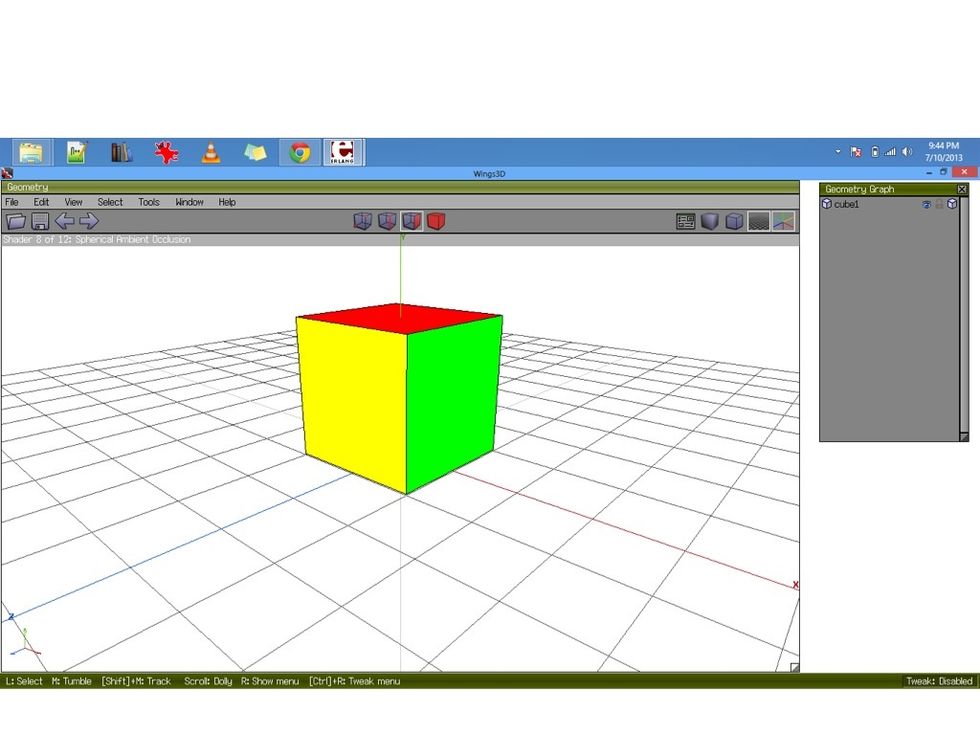Toggle ground plane grid display
Screen dimensions: 980x735
coord(759,221)
